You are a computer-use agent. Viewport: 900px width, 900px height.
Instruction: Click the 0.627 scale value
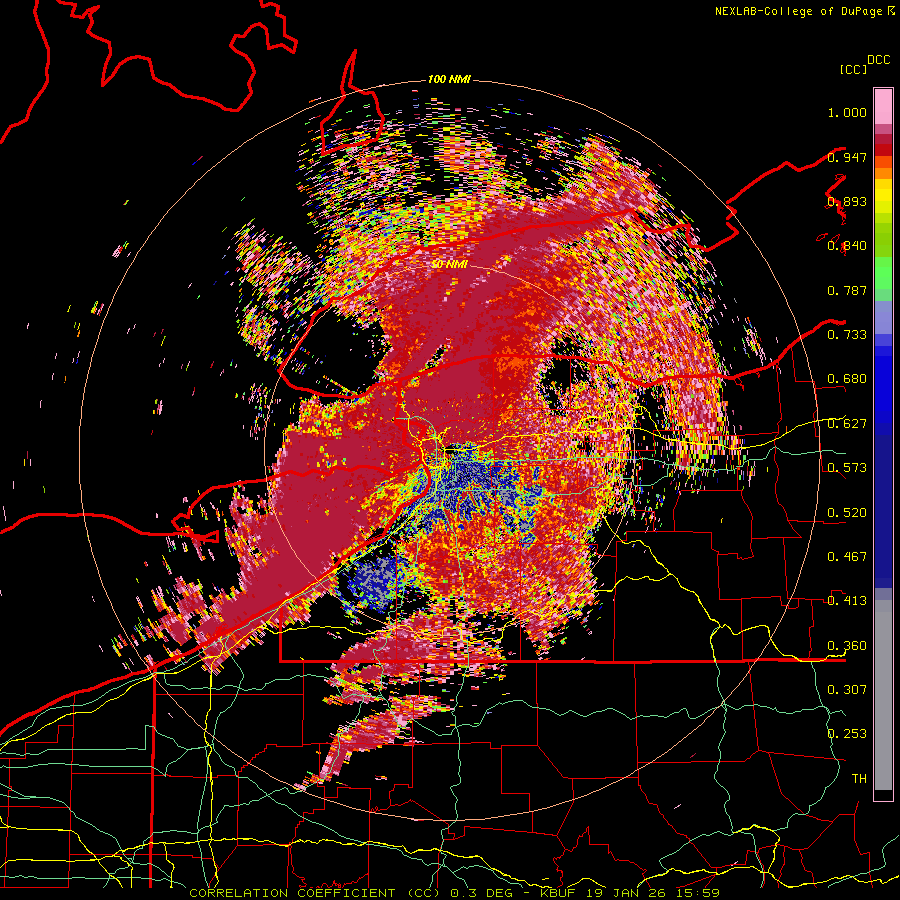point(847,424)
